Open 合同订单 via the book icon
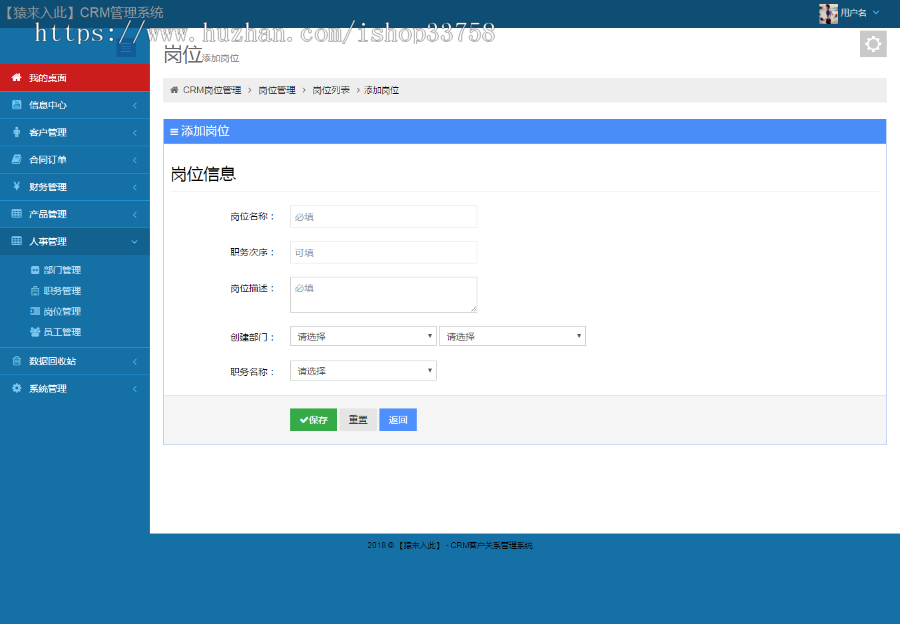Image resolution: width=900 pixels, height=624 pixels. [16, 158]
